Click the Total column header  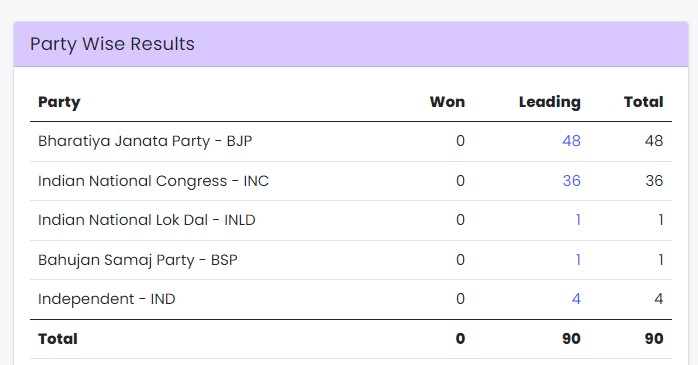click(643, 102)
